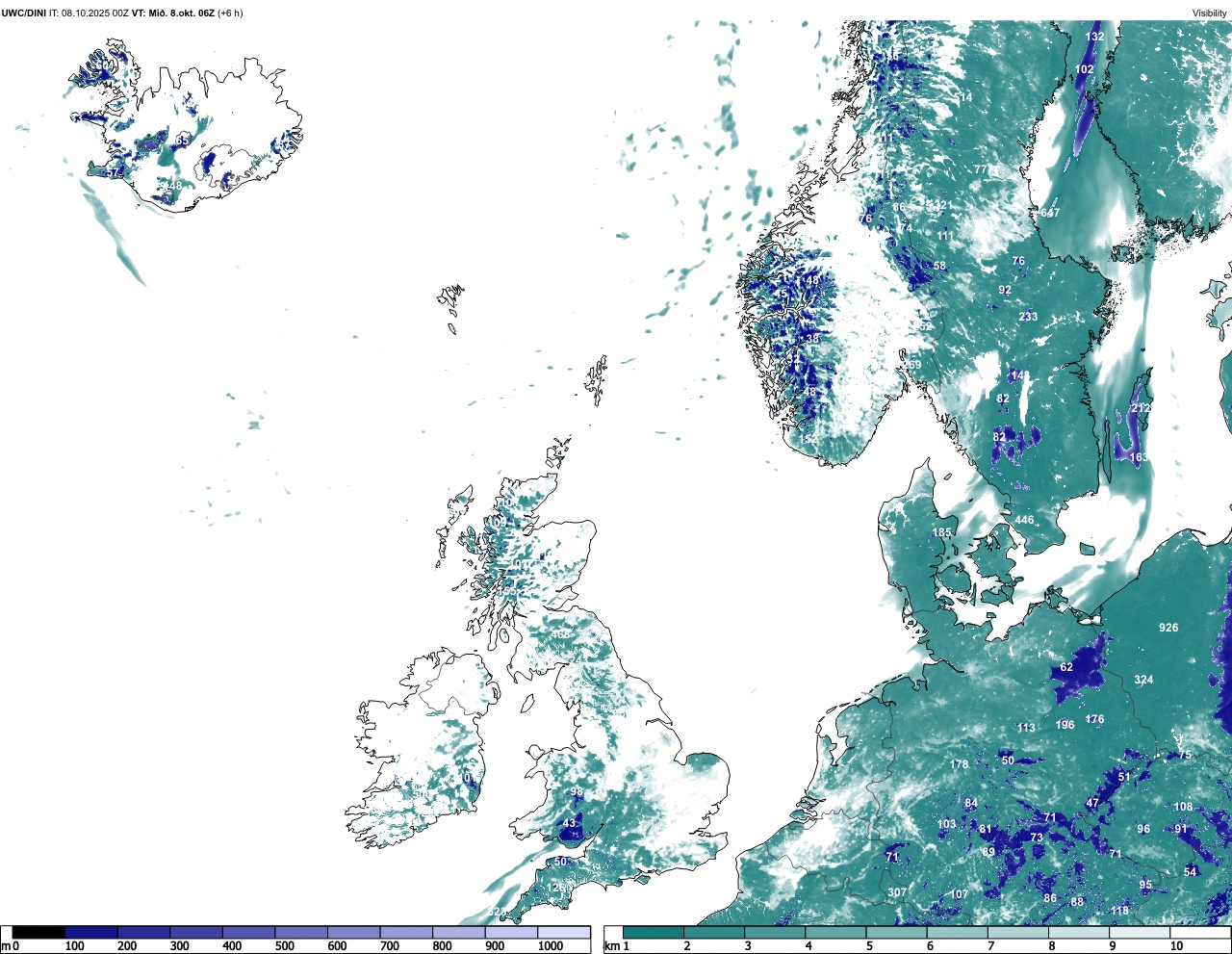This screenshot has width=1232, height=954.
Task: Click the '113' visibility value in Germany
Action: 1026,728
